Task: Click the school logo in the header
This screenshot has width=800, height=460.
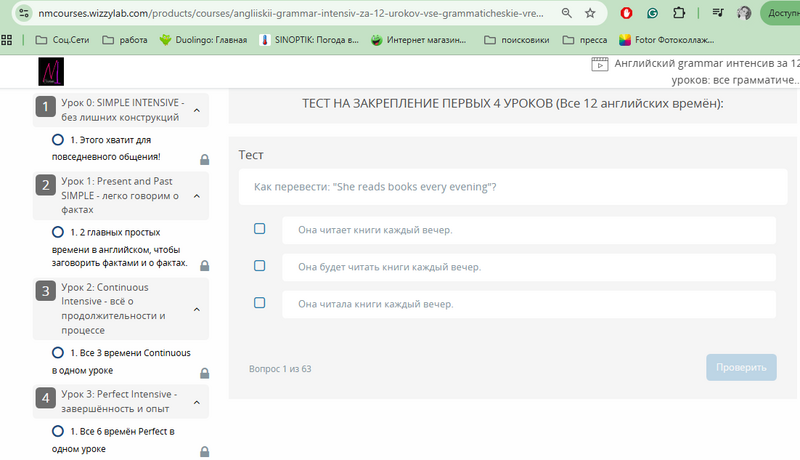Action: pyautogui.click(x=51, y=71)
